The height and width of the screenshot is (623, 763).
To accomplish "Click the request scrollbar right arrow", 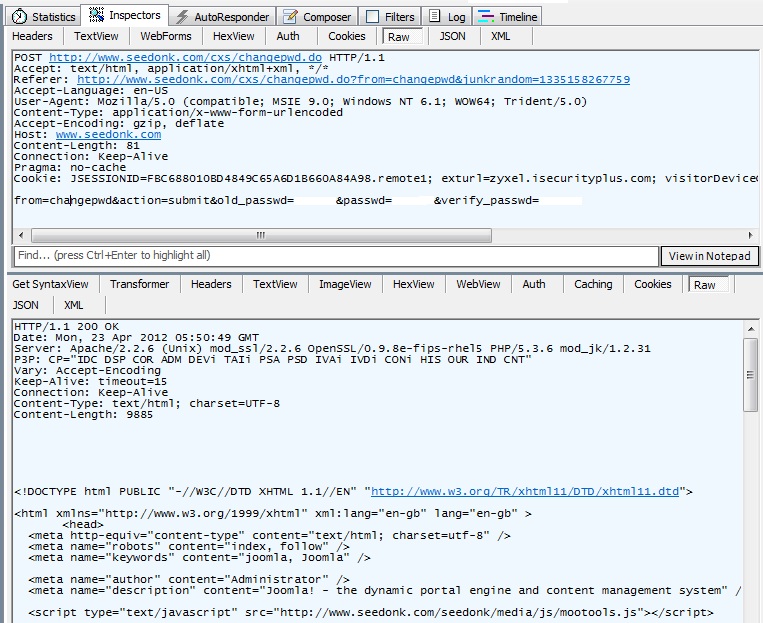I will tap(751, 236).
